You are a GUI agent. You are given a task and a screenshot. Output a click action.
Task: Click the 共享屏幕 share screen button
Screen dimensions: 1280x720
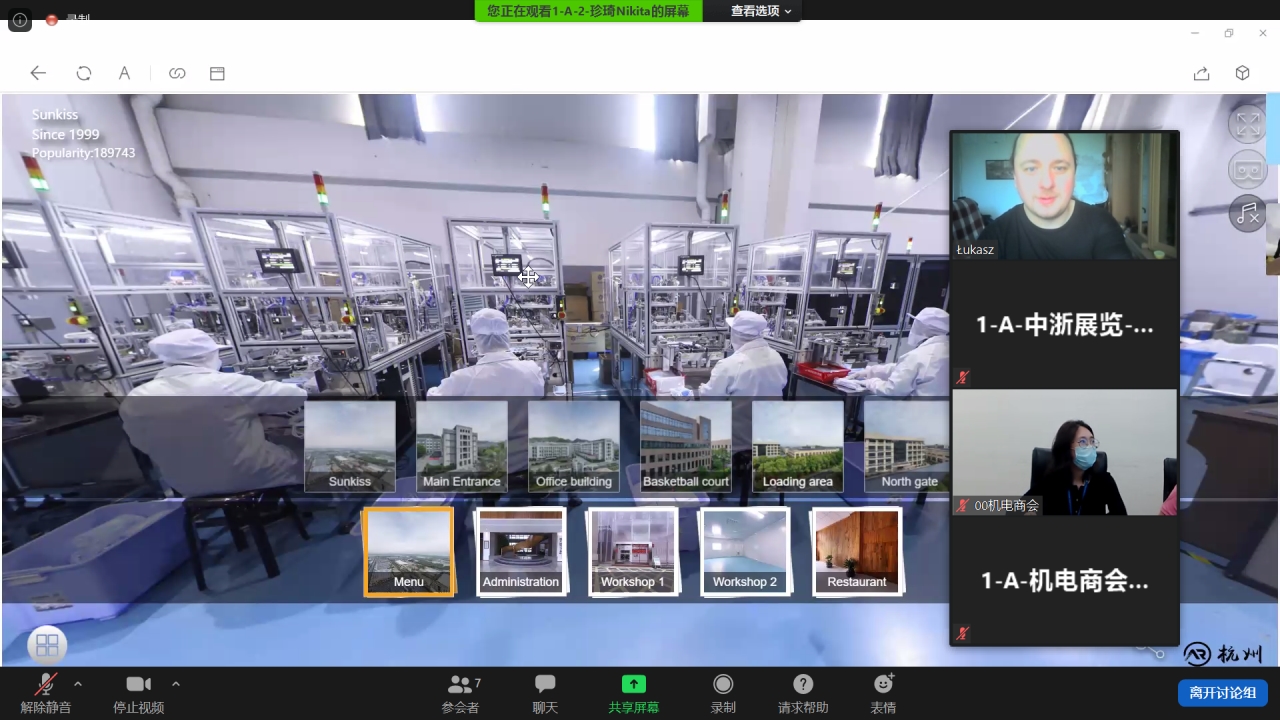(x=633, y=693)
